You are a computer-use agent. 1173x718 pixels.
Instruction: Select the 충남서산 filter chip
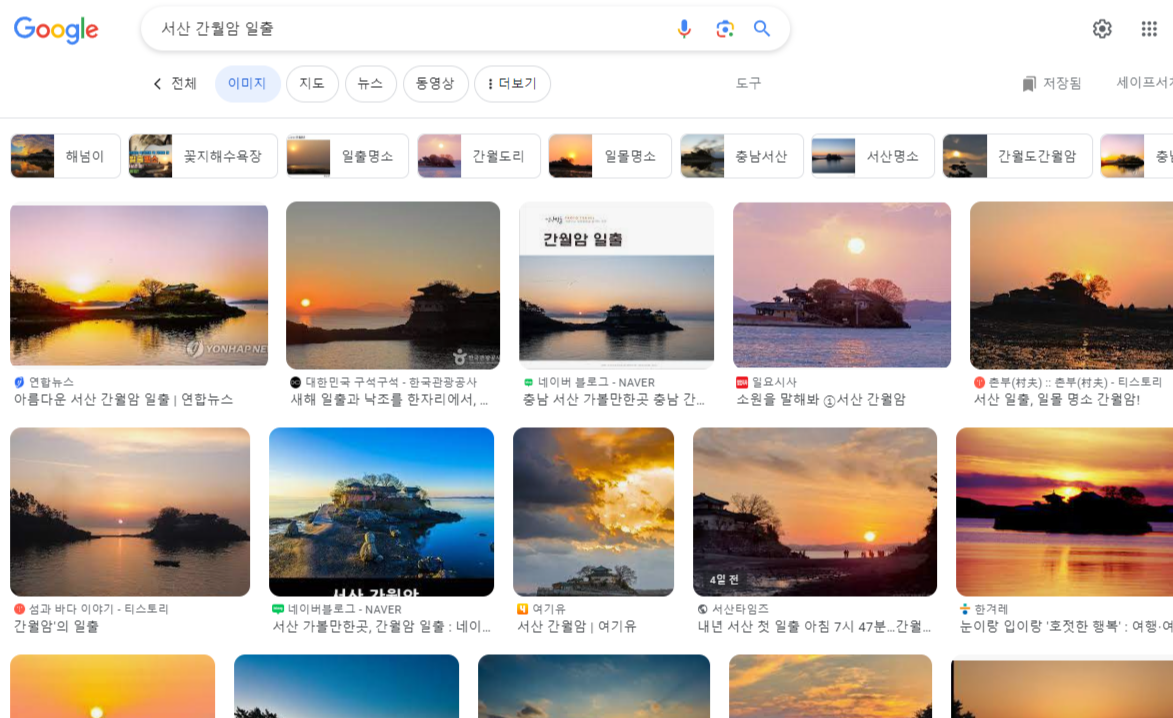pos(741,156)
